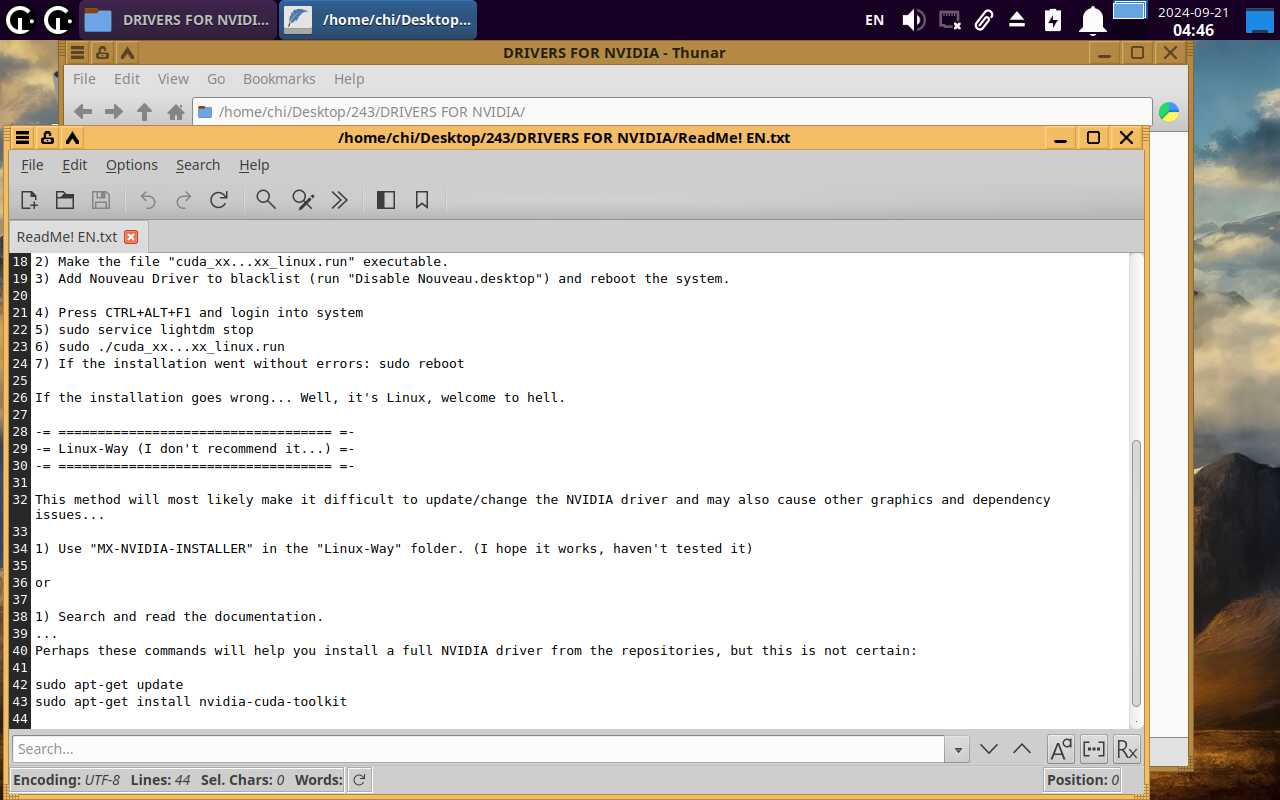This screenshot has width=1280, height=800.
Task: Expand the search history dropdown arrow
Action: [958, 749]
